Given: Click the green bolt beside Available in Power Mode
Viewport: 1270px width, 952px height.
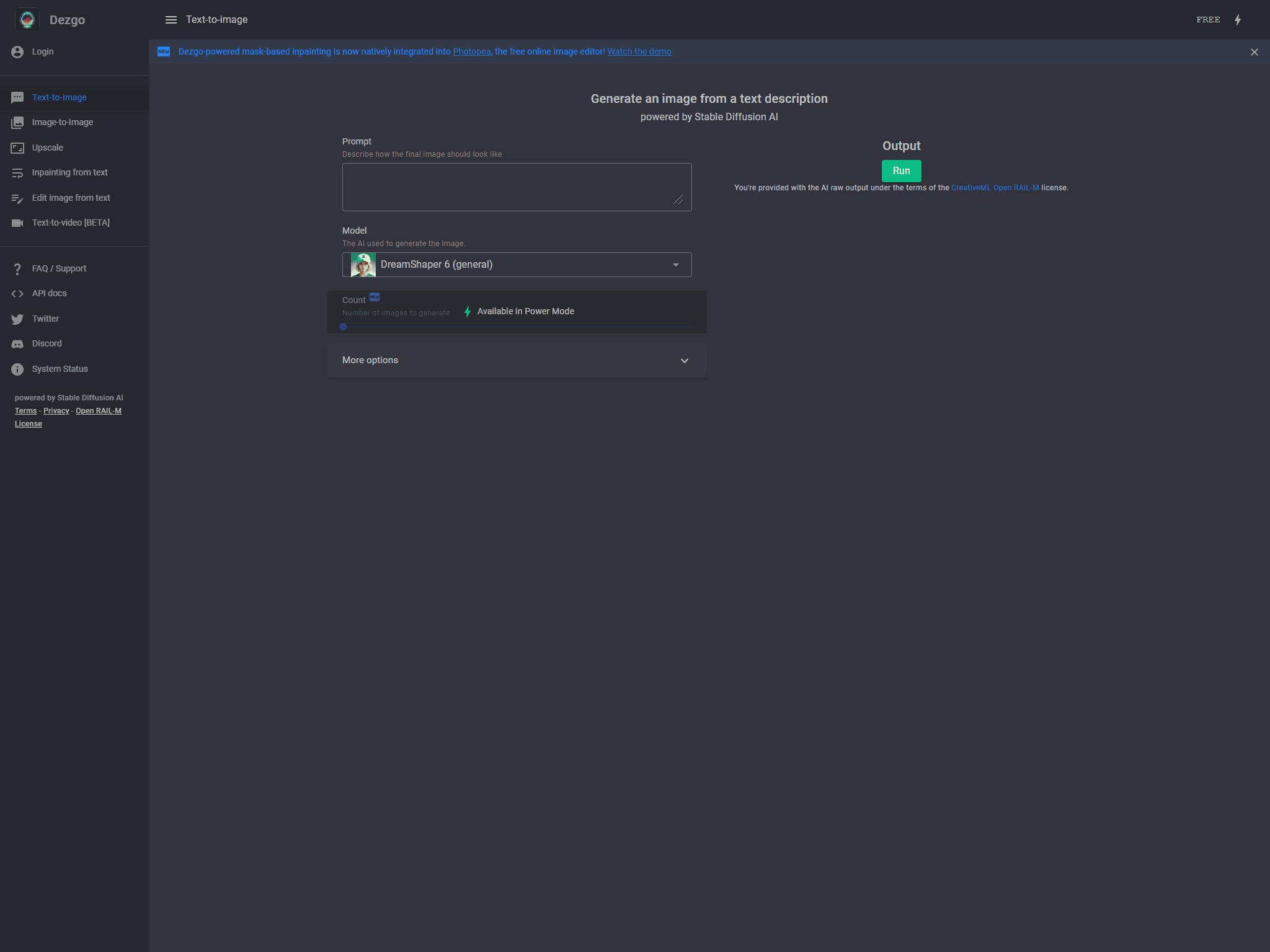Looking at the screenshot, I should (468, 312).
